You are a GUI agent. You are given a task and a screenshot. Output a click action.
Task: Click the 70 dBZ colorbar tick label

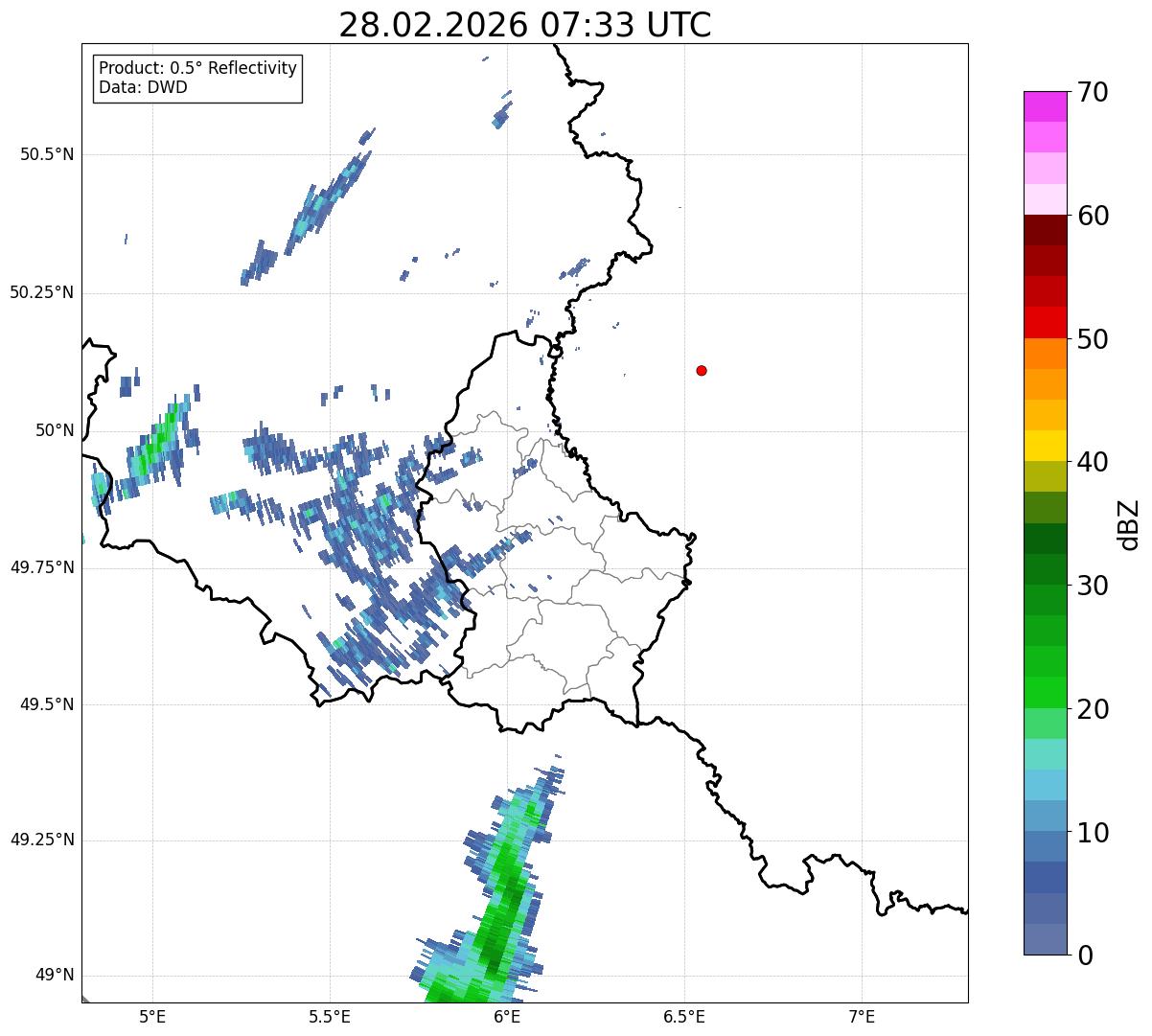tap(1093, 93)
